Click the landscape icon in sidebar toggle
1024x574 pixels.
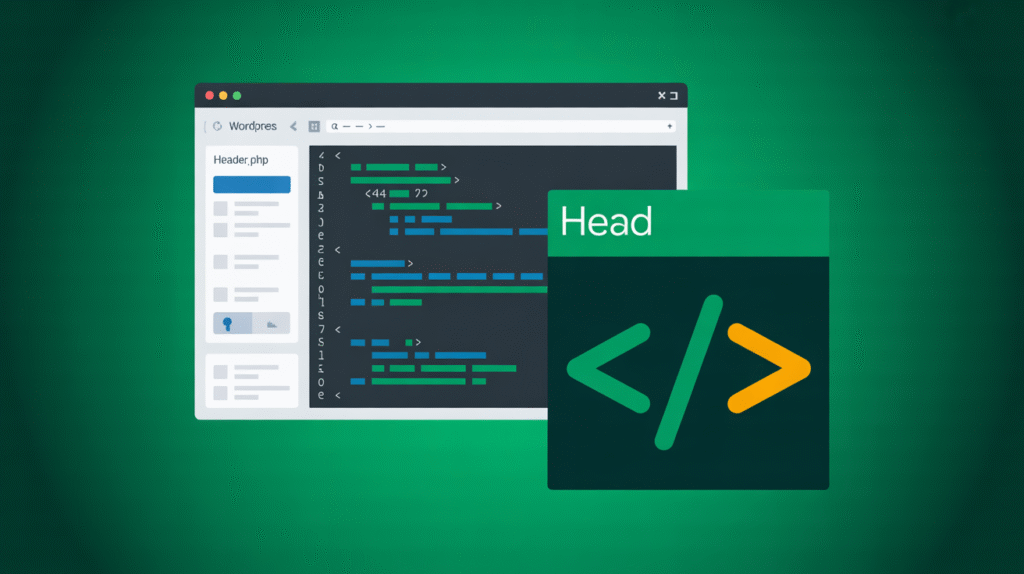click(x=270, y=323)
